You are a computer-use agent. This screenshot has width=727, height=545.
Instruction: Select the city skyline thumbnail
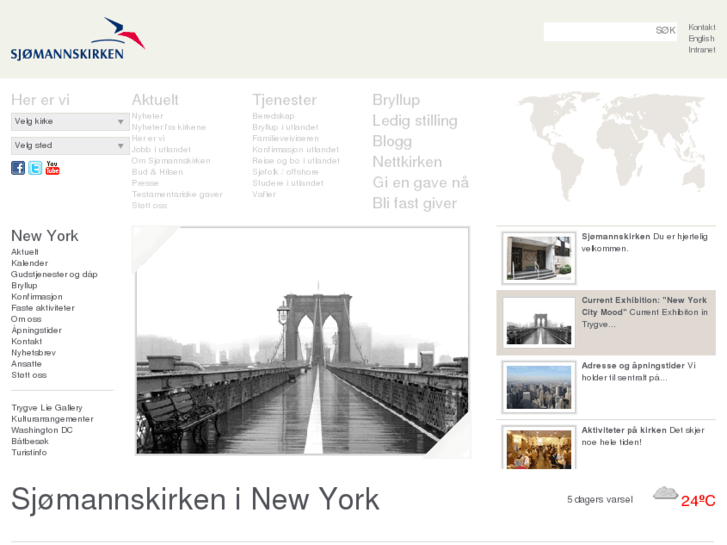point(539,387)
